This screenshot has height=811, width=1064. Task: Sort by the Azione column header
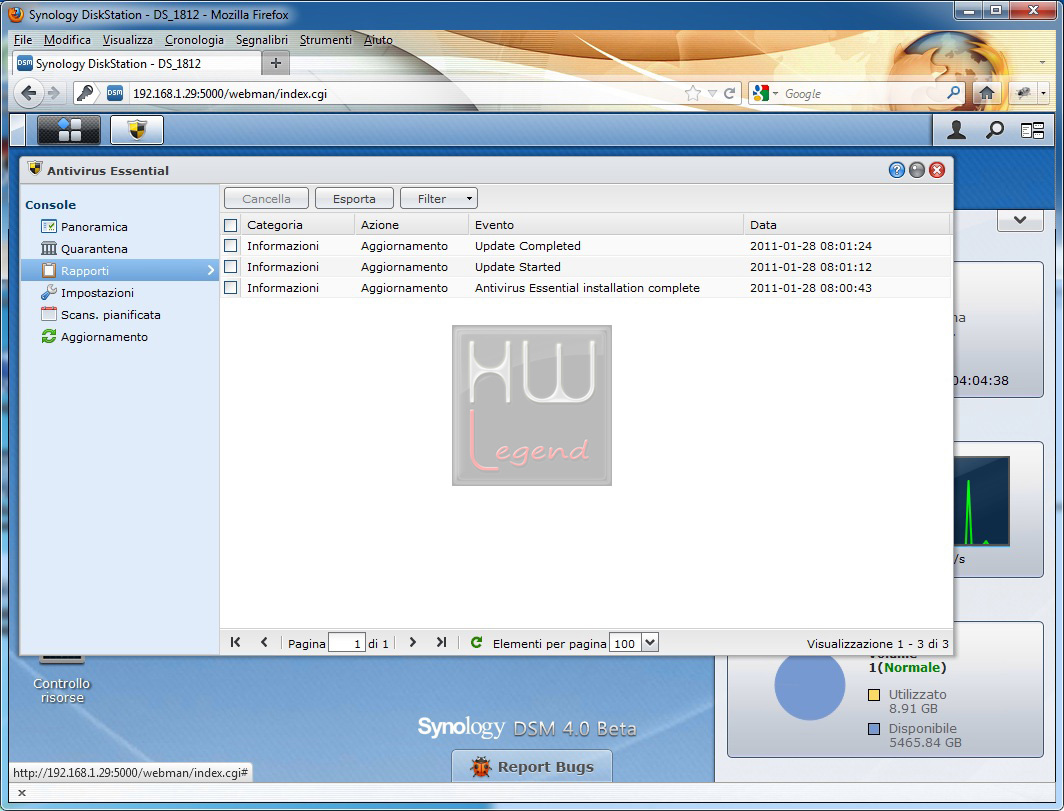(411, 225)
